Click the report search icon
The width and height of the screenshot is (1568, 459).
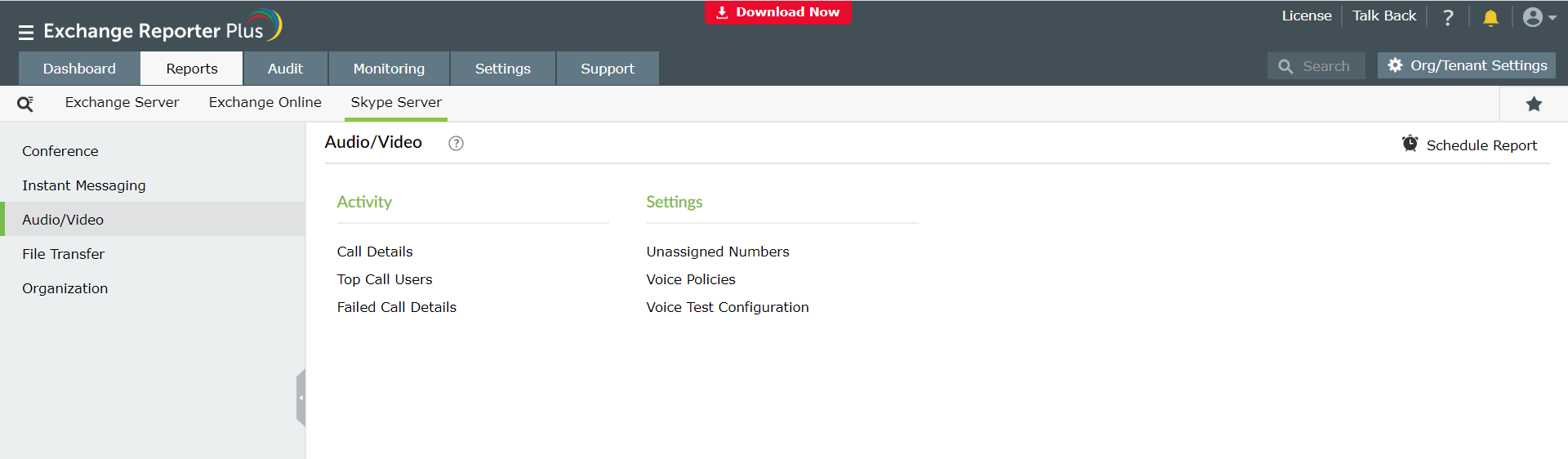tap(25, 104)
